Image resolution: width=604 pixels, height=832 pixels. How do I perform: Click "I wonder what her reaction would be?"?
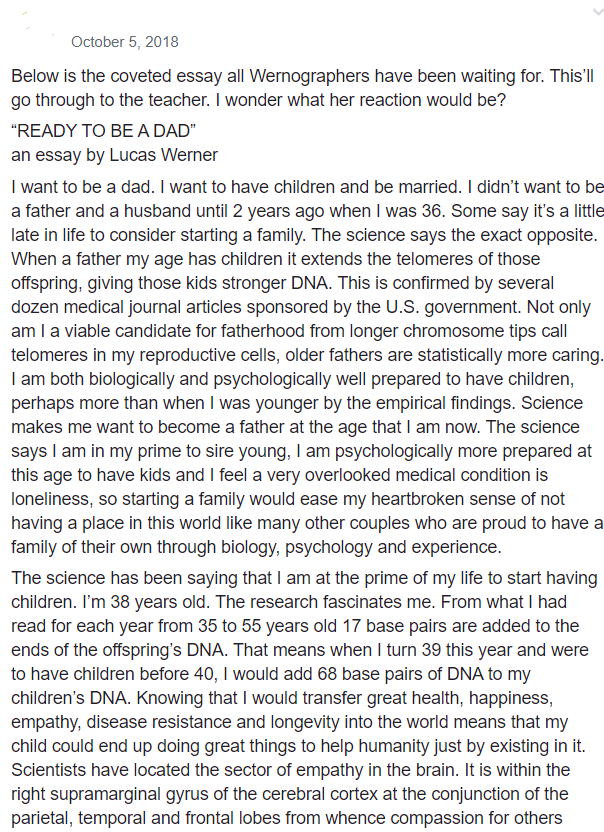pyautogui.click(x=360, y=100)
